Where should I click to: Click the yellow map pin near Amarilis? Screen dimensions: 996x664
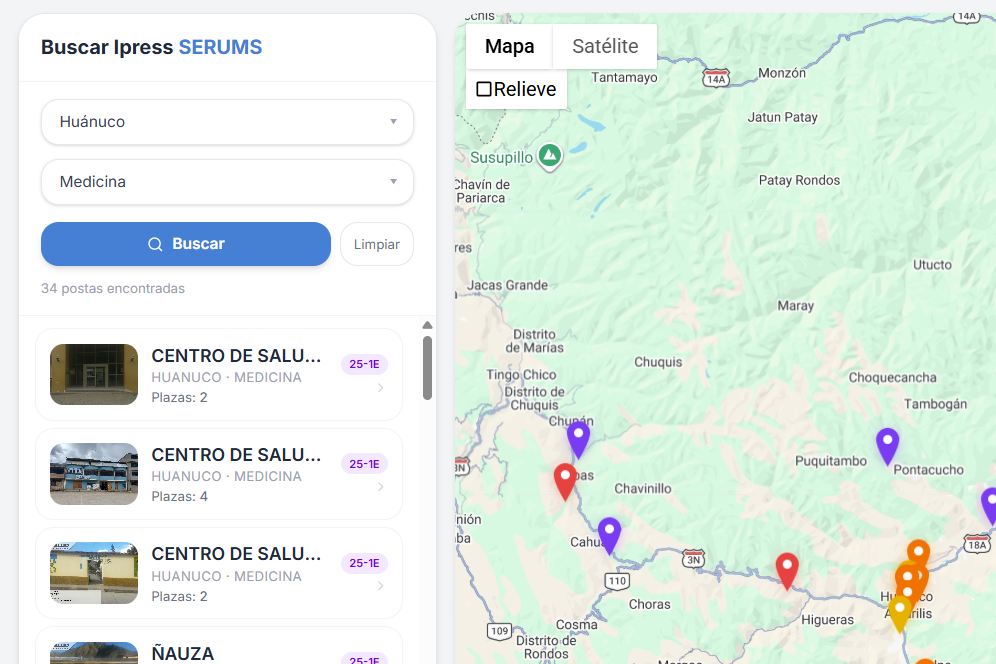coord(899,614)
